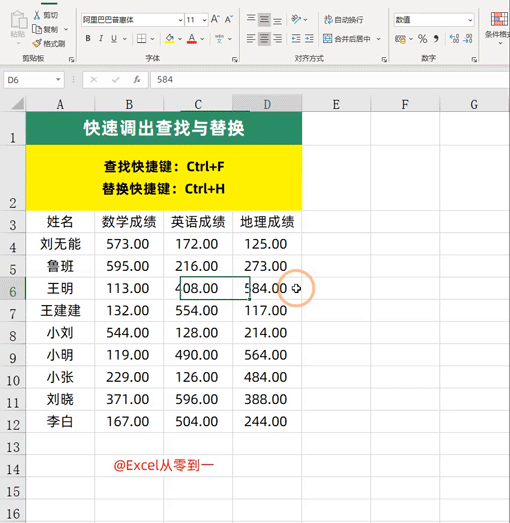
Task: Decrease indent icon
Action: [296, 39]
